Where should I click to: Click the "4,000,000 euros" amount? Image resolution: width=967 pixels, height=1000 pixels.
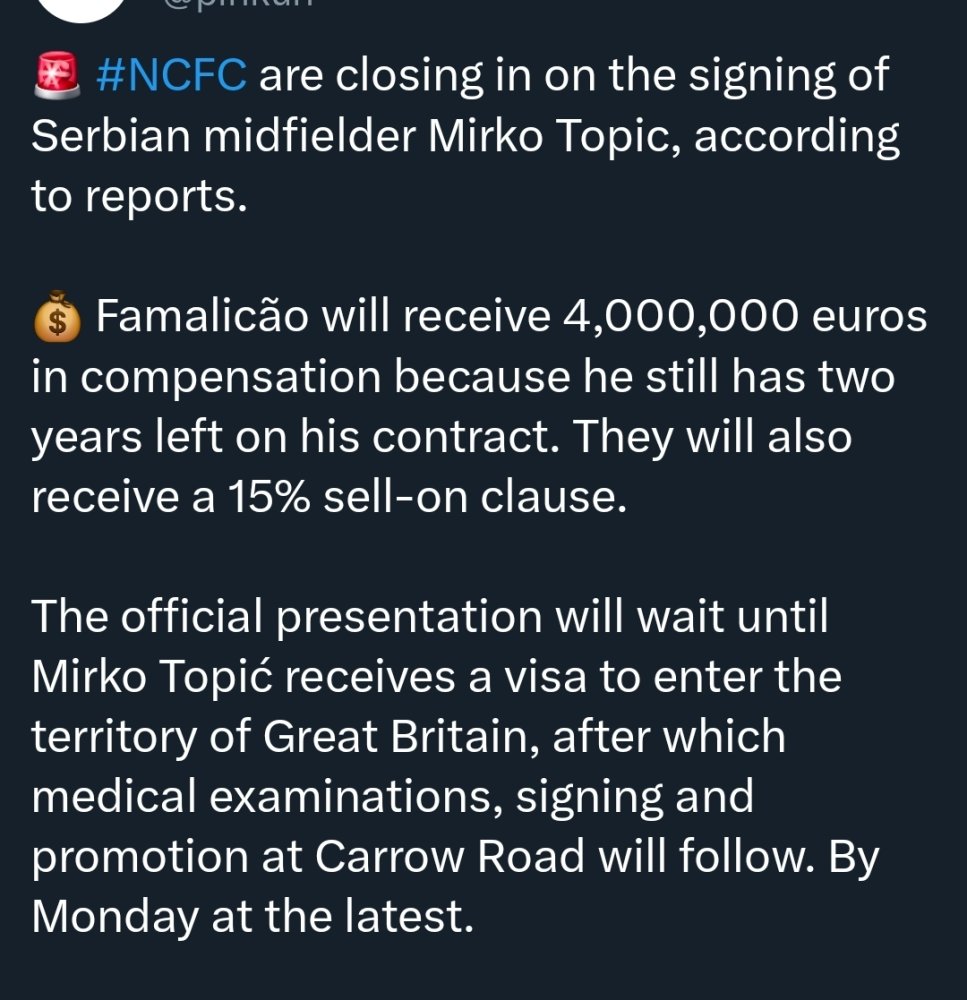click(744, 317)
